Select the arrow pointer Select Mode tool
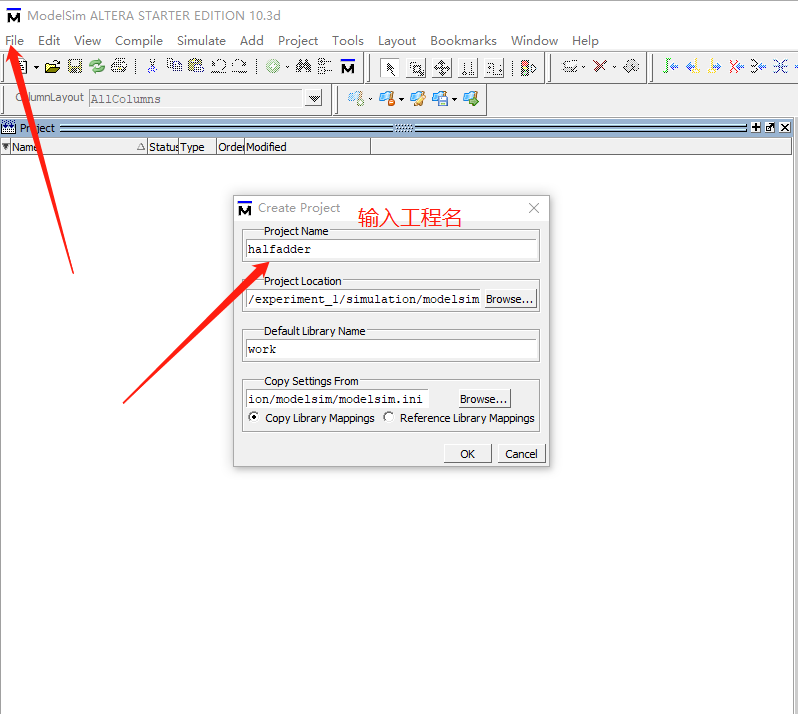The height and width of the screenshot is (714, 798). (x=390, y=68)
